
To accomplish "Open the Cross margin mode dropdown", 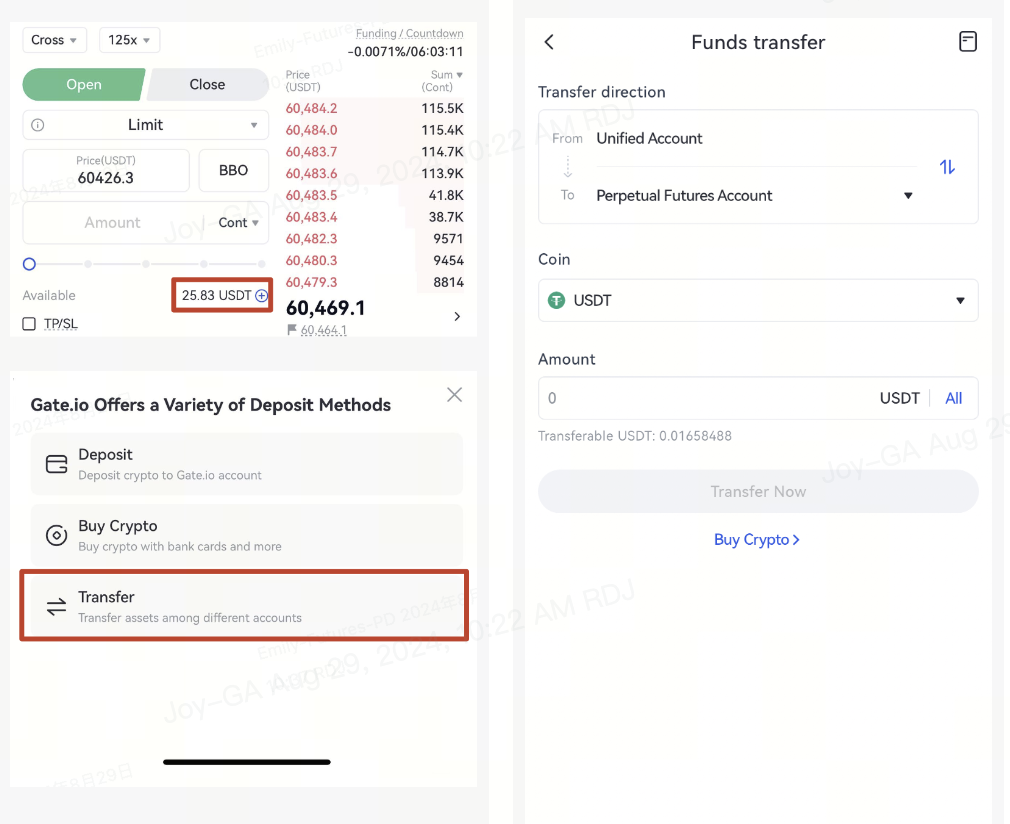I will [54, 40].
